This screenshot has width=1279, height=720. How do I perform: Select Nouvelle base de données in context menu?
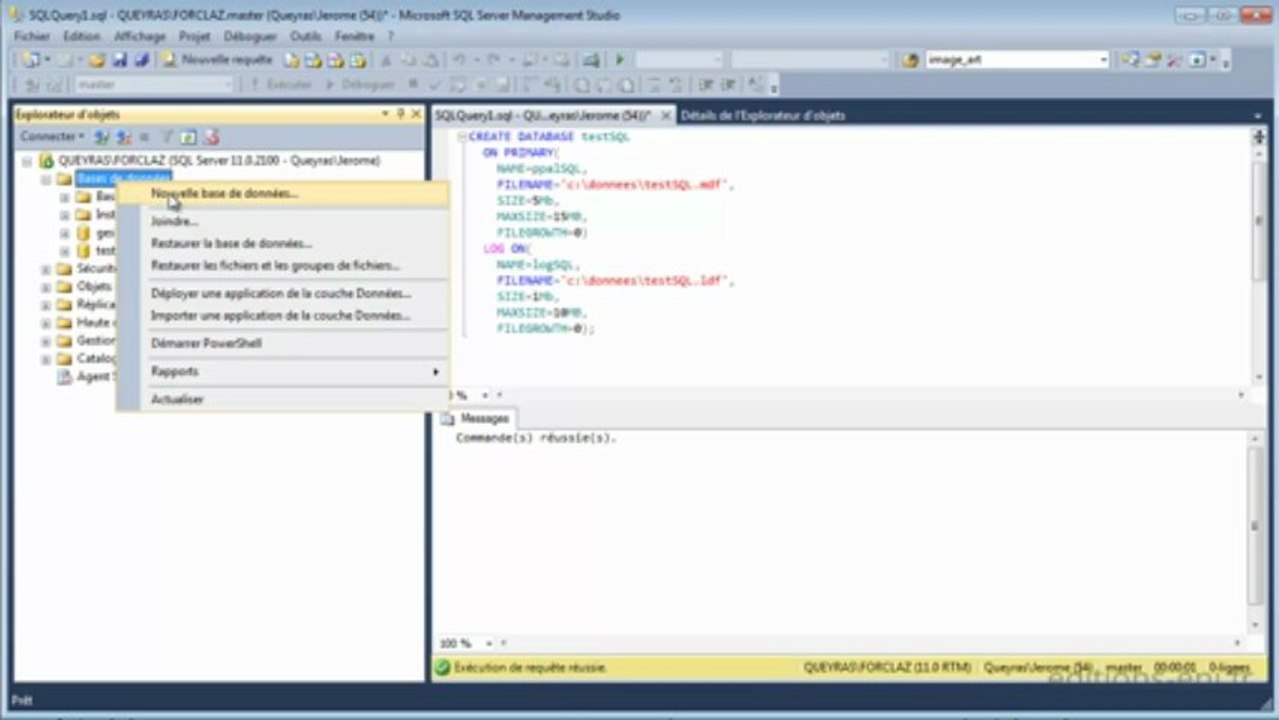224,194
